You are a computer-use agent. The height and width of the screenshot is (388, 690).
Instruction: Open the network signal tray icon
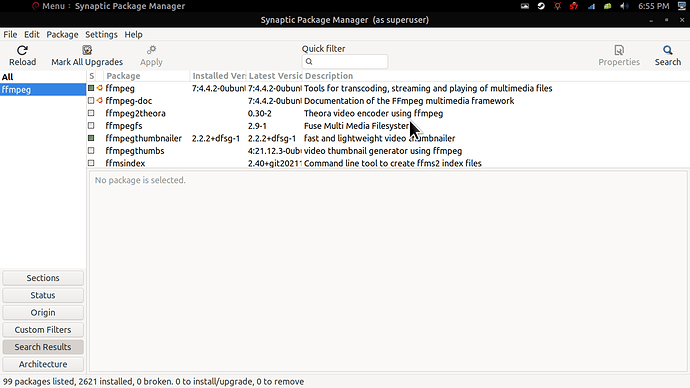(591, 6)
